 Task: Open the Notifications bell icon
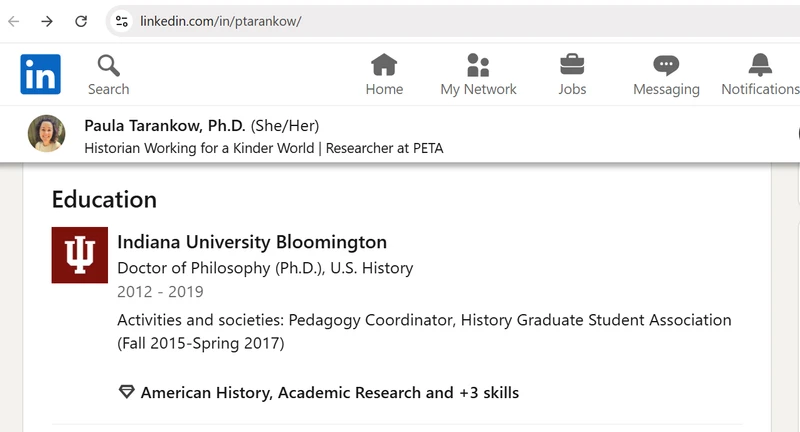tap(760, 65)
